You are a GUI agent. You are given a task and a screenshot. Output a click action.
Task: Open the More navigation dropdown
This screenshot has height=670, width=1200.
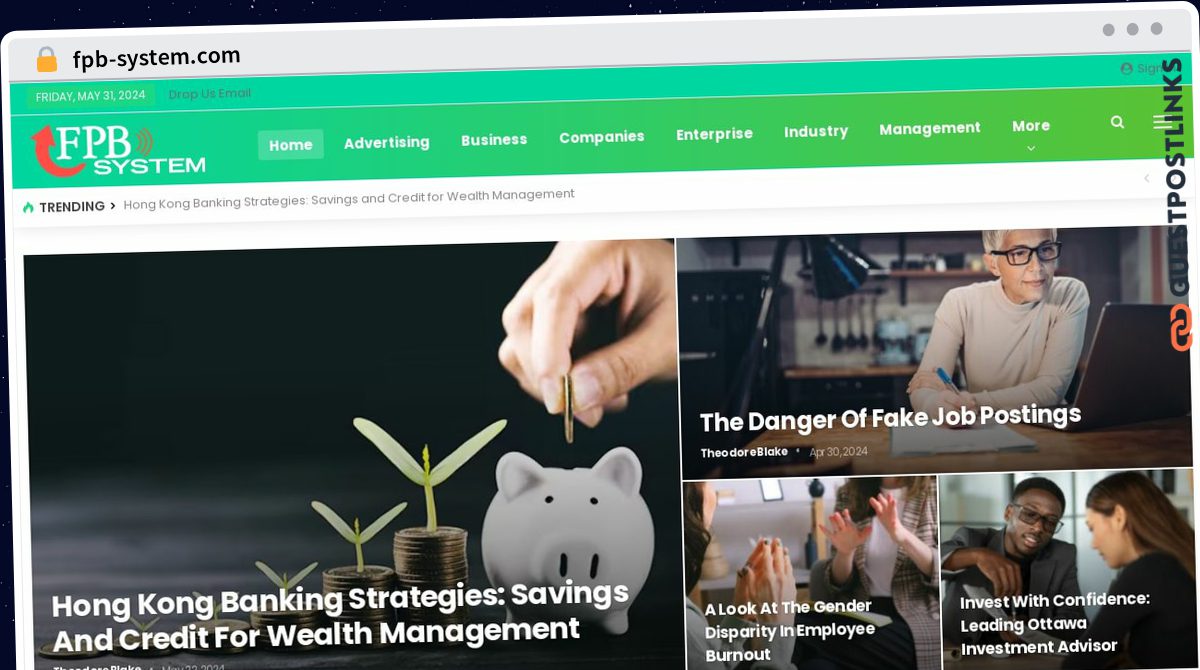pyautogui.click(x=1031, y=126)
